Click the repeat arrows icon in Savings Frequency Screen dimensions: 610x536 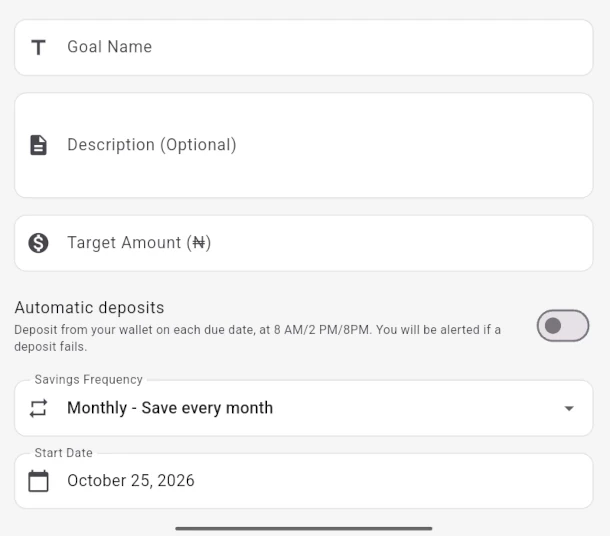click(x=39, y=408)
